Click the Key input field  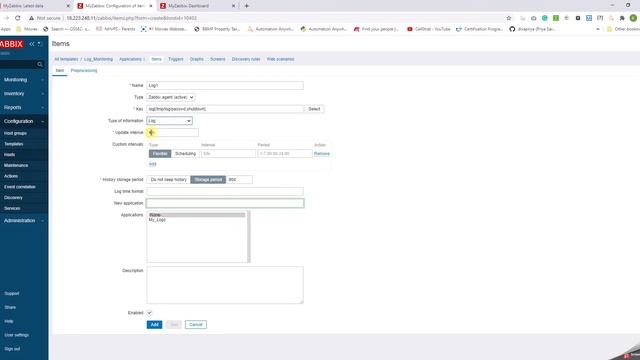tap(225, 109)
